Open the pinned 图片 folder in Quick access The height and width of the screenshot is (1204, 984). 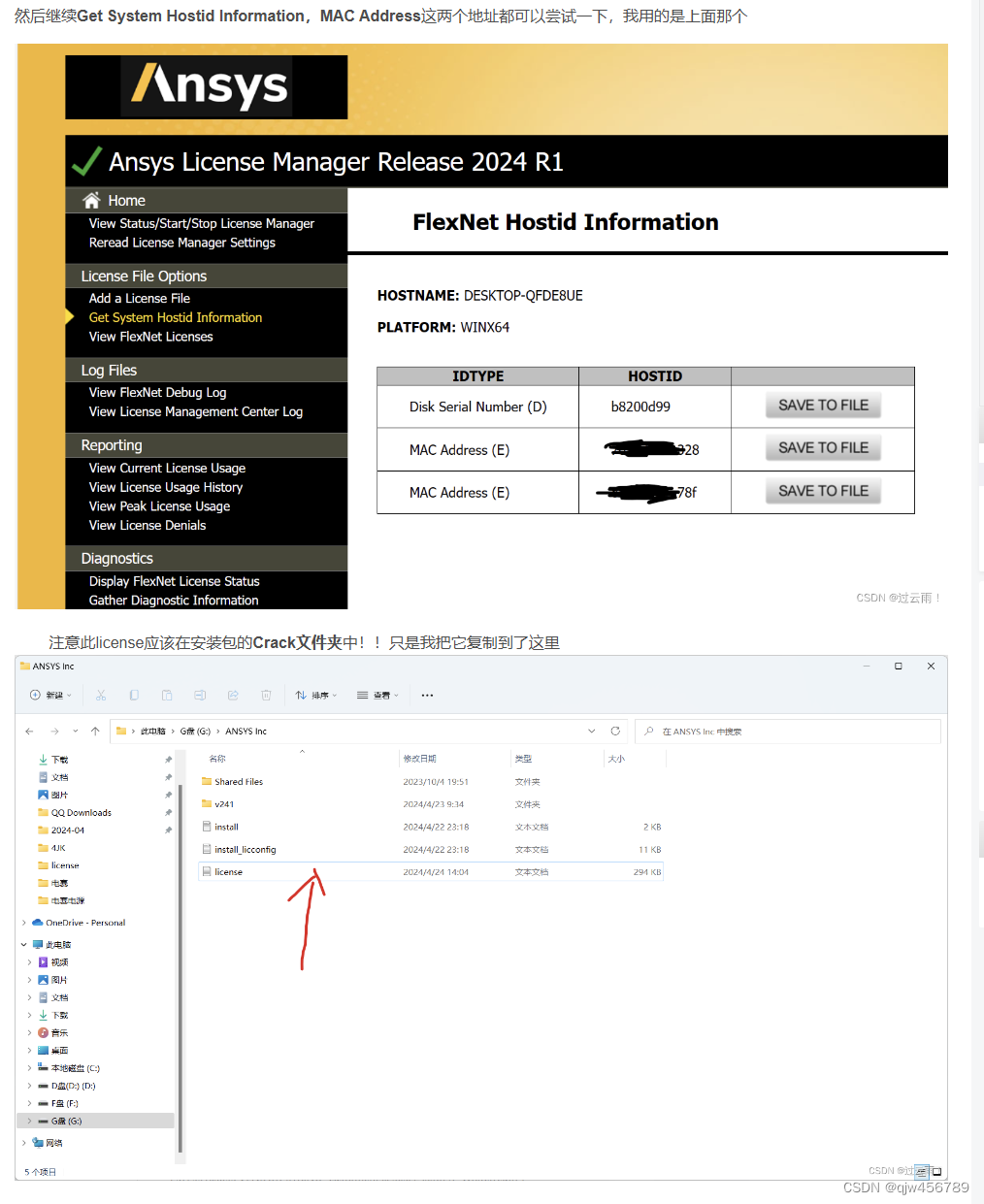(x=60, y=795)
